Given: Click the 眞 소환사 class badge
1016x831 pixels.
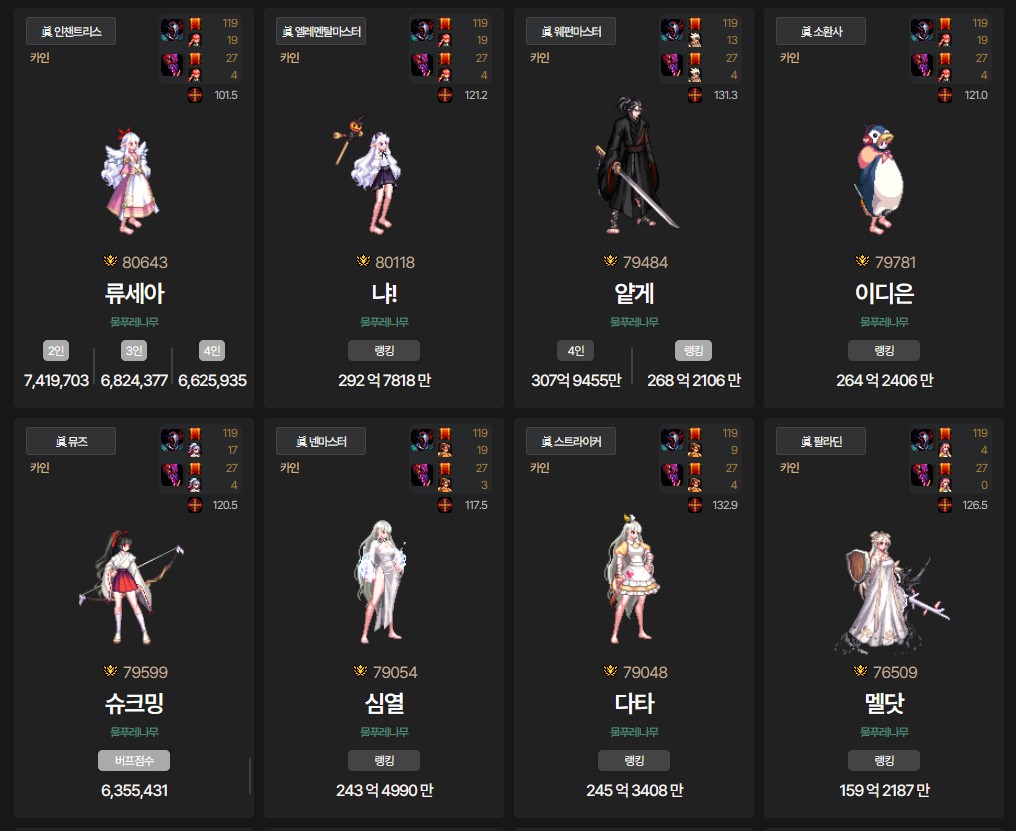Looking at the screenshot, I should pyautogui.click(x=821, y=31).
